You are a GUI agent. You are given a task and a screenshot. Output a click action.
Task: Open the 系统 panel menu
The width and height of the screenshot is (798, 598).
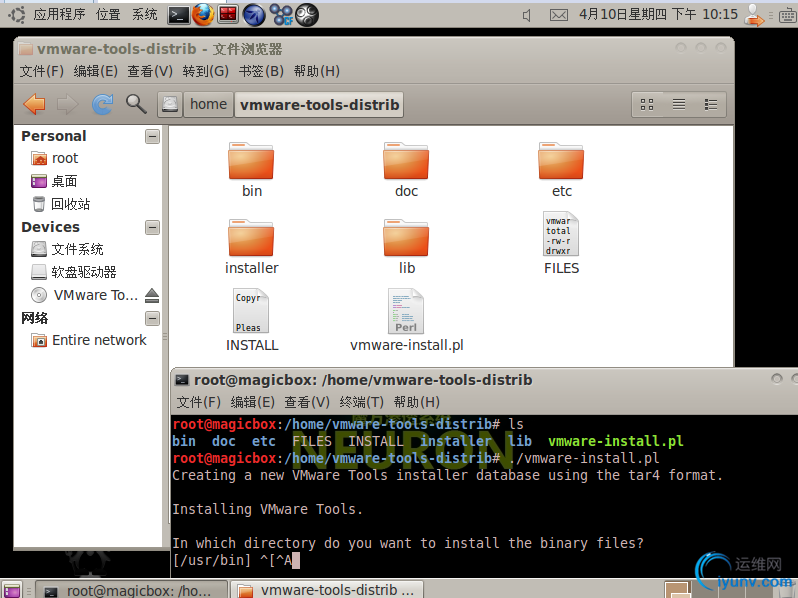click(x=145, y=14)
